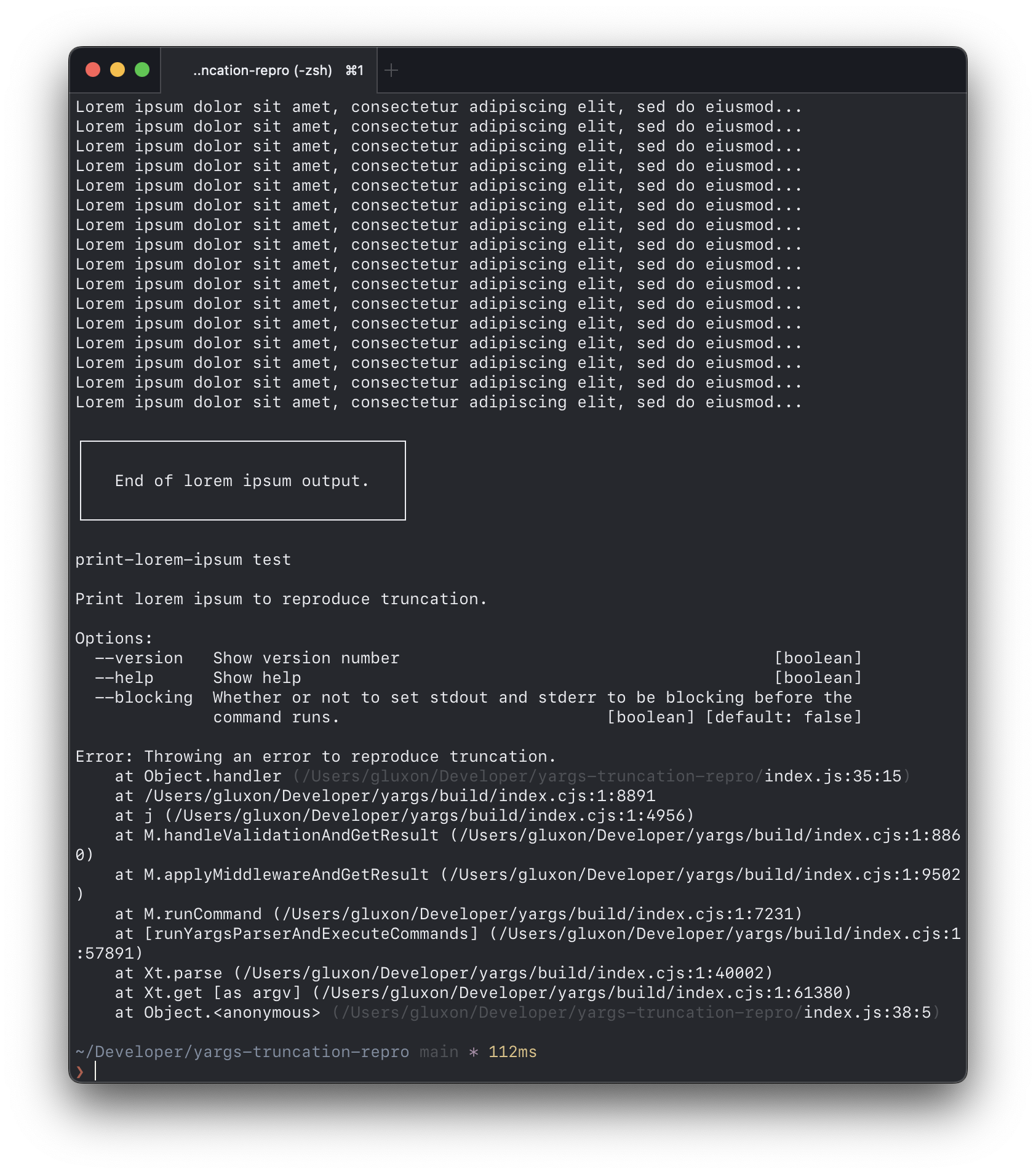Click the --blocking option label

(143, 697)
